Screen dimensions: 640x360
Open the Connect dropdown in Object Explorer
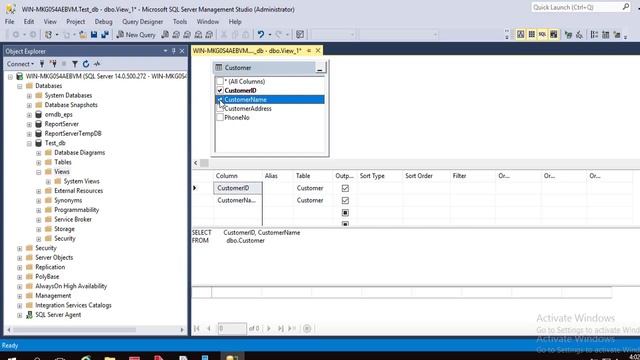pos(20,64)
